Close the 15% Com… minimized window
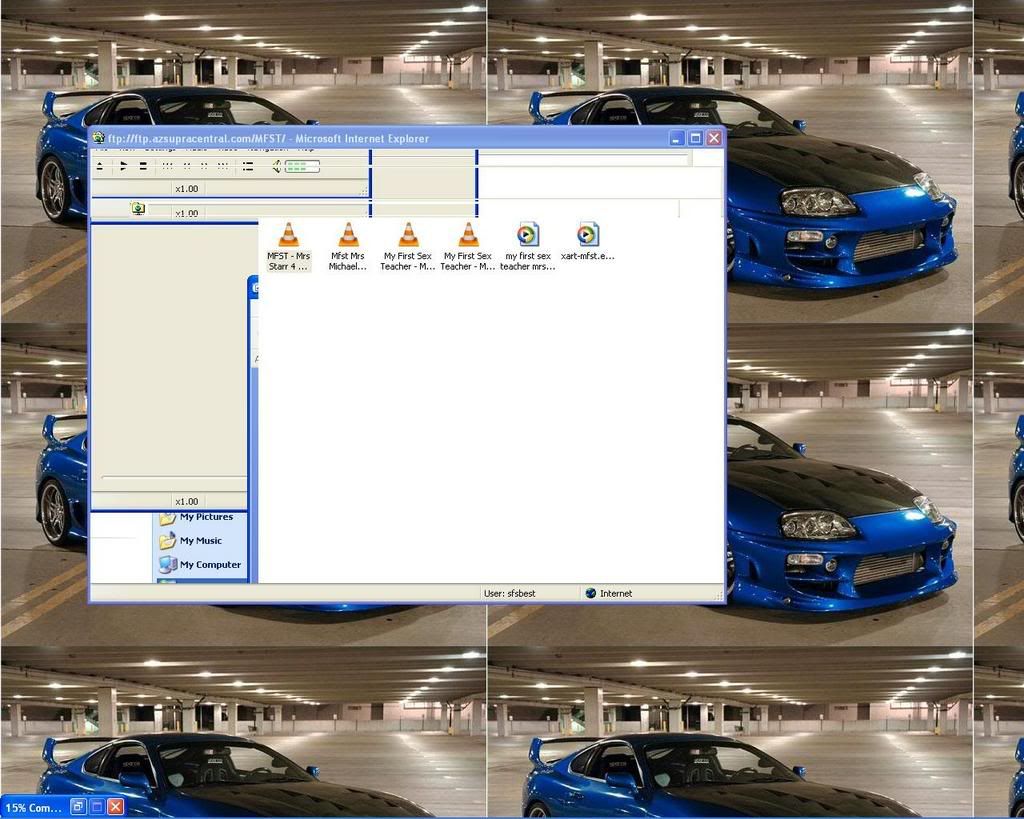The height and width of the screenshot is (819, 1024). pos(116,807)
